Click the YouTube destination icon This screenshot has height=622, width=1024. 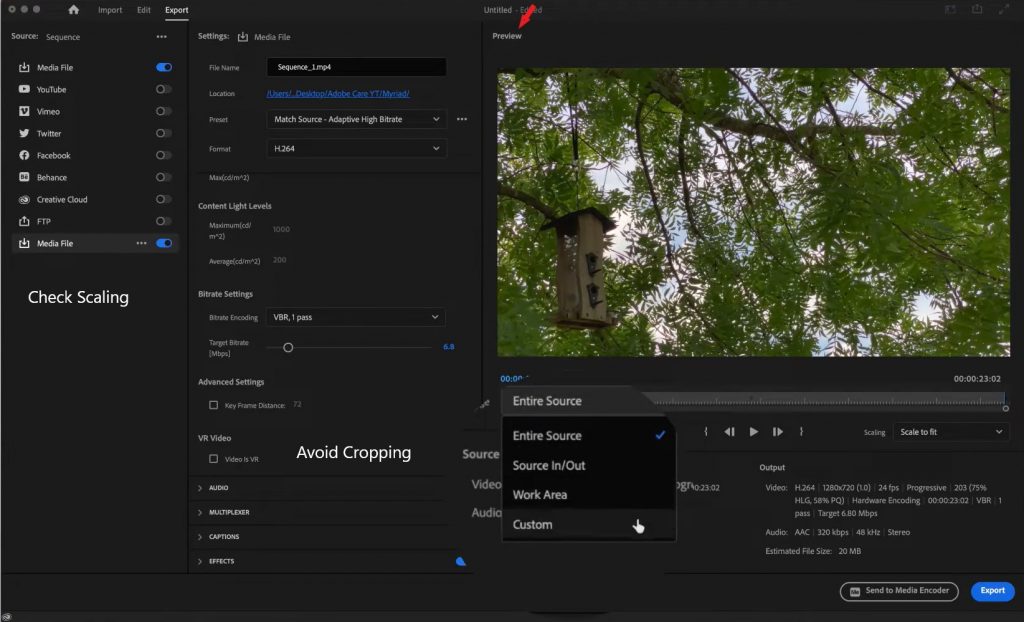(24, 89)
